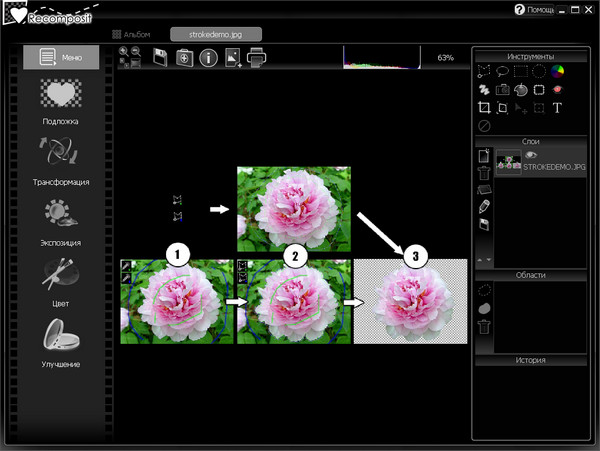Pick the rectangular marquee selection tool
This screenshot has width=600, height=451.
click(520, 71)
